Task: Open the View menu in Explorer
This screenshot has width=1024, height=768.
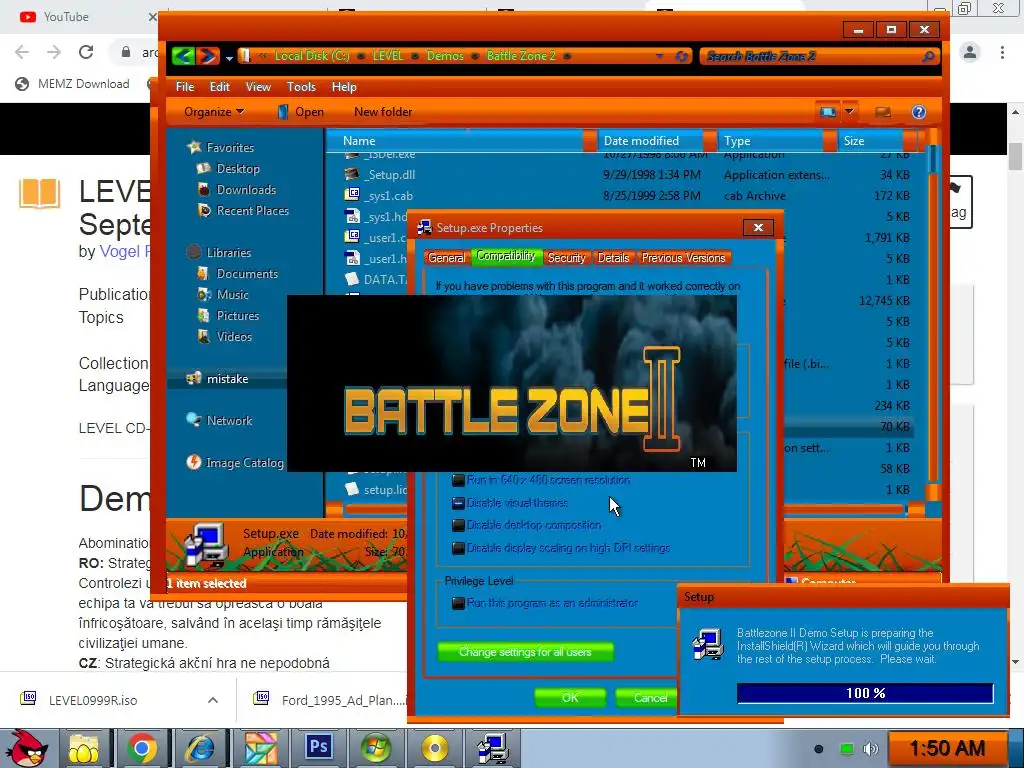Action: coord(258,87)
